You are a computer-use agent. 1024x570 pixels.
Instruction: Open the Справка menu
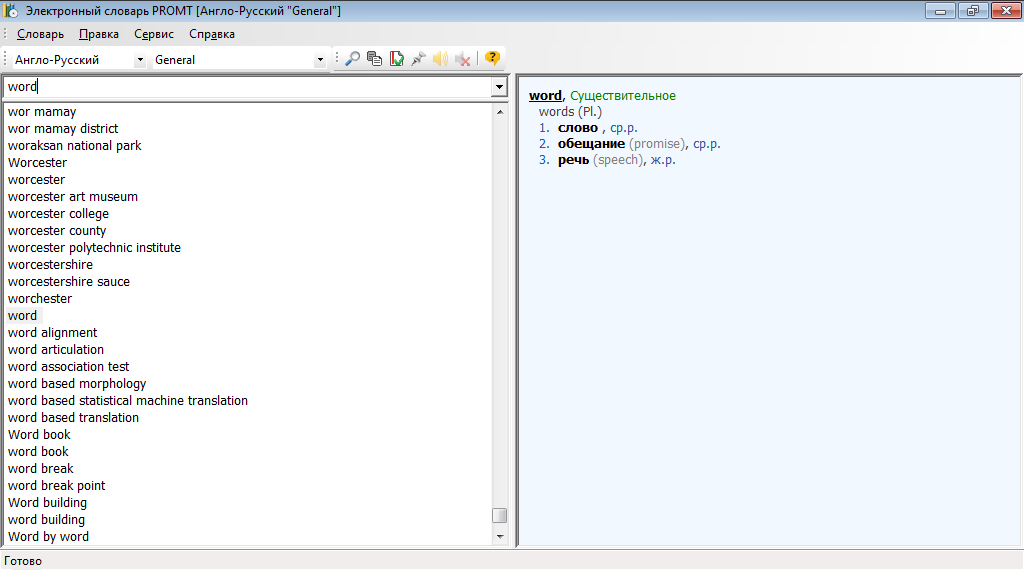212,34
